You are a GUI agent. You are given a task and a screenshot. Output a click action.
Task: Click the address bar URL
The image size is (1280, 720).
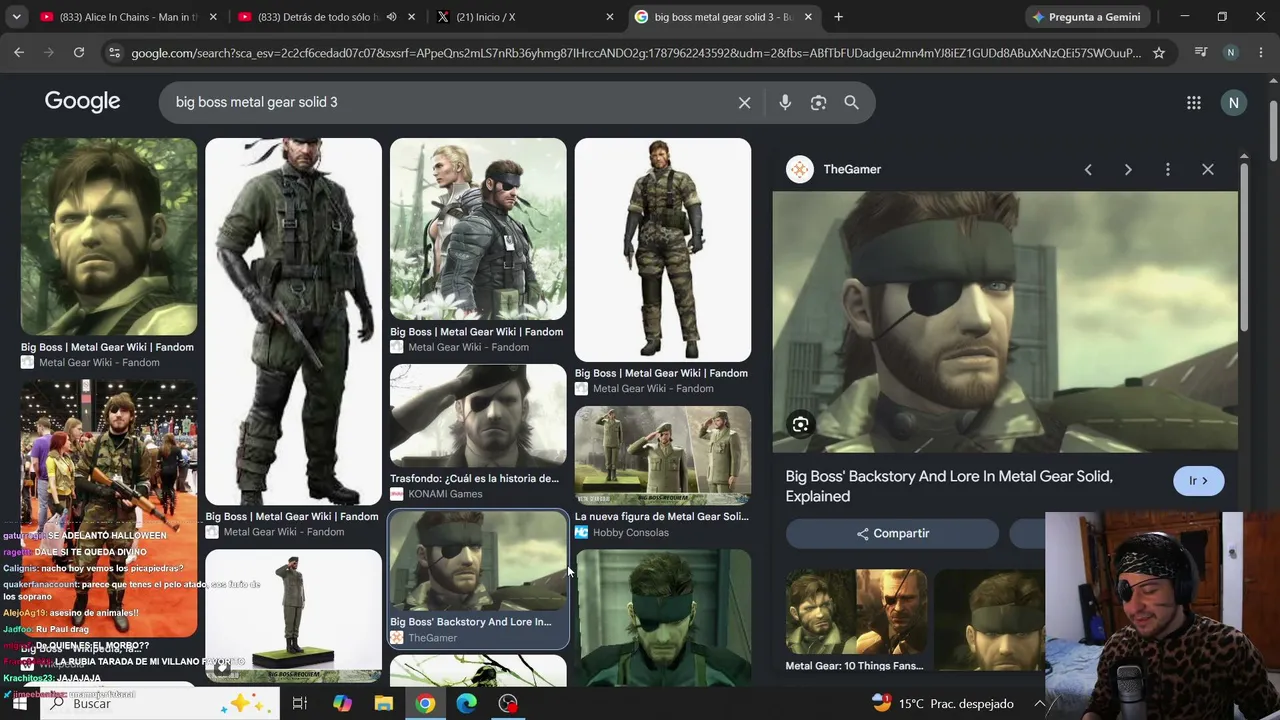[x=636, y=53]
